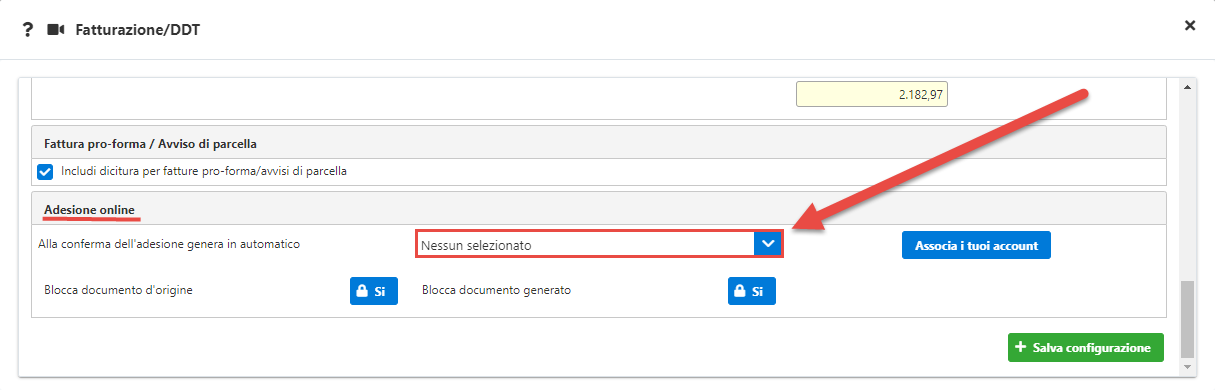This screenshot has width=1215, height=390.
Task: Open help via the question mark icon
Action: coord(27,29)
